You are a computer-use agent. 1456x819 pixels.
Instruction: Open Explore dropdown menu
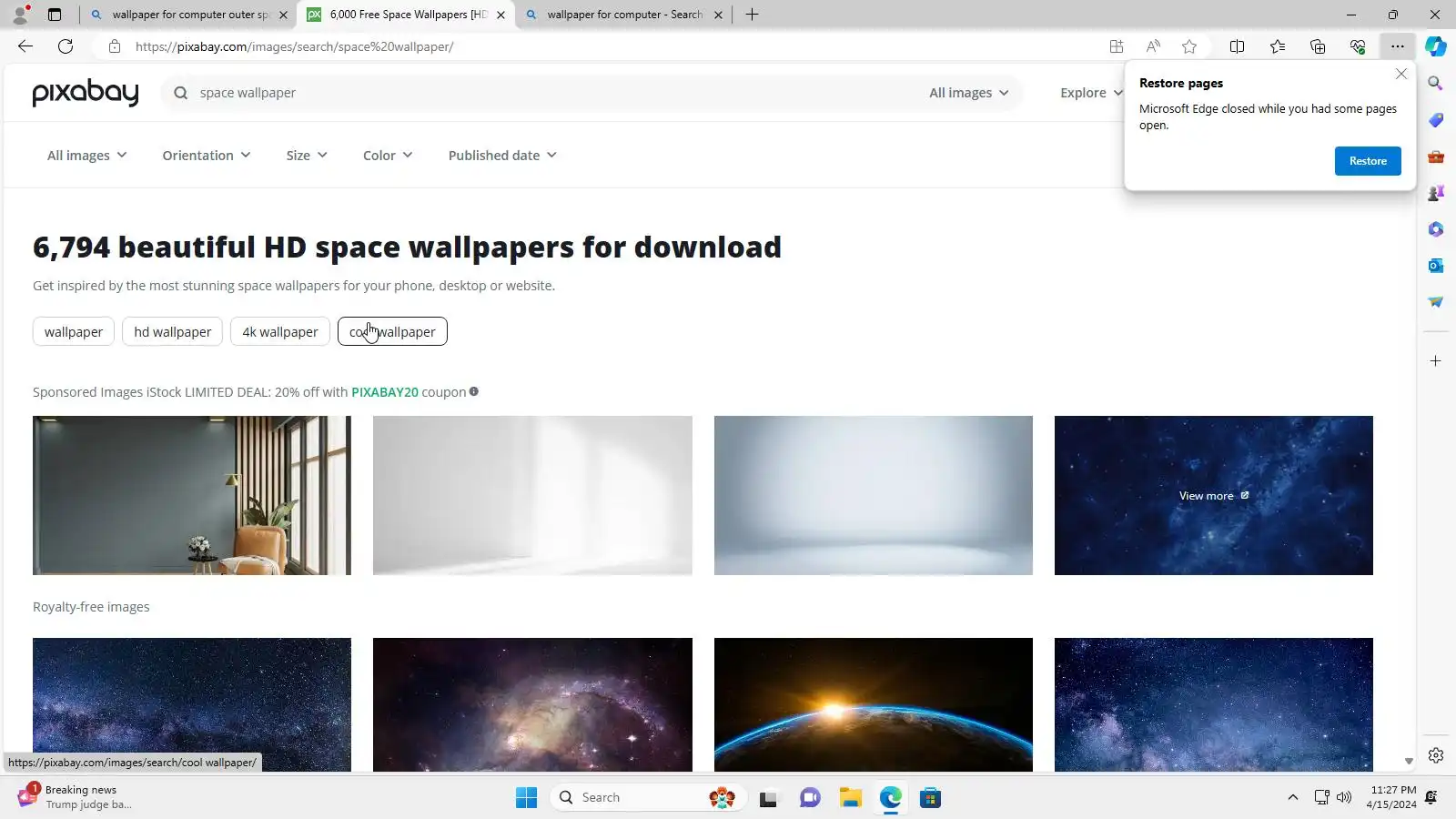pos(1091,93)
